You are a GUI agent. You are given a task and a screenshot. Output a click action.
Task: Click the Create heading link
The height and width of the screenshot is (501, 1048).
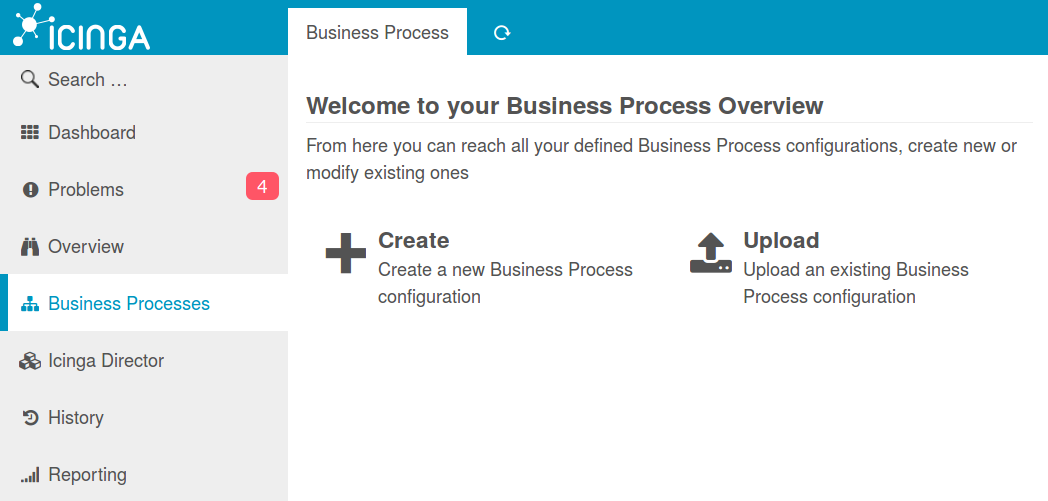(x=414, y=240)
